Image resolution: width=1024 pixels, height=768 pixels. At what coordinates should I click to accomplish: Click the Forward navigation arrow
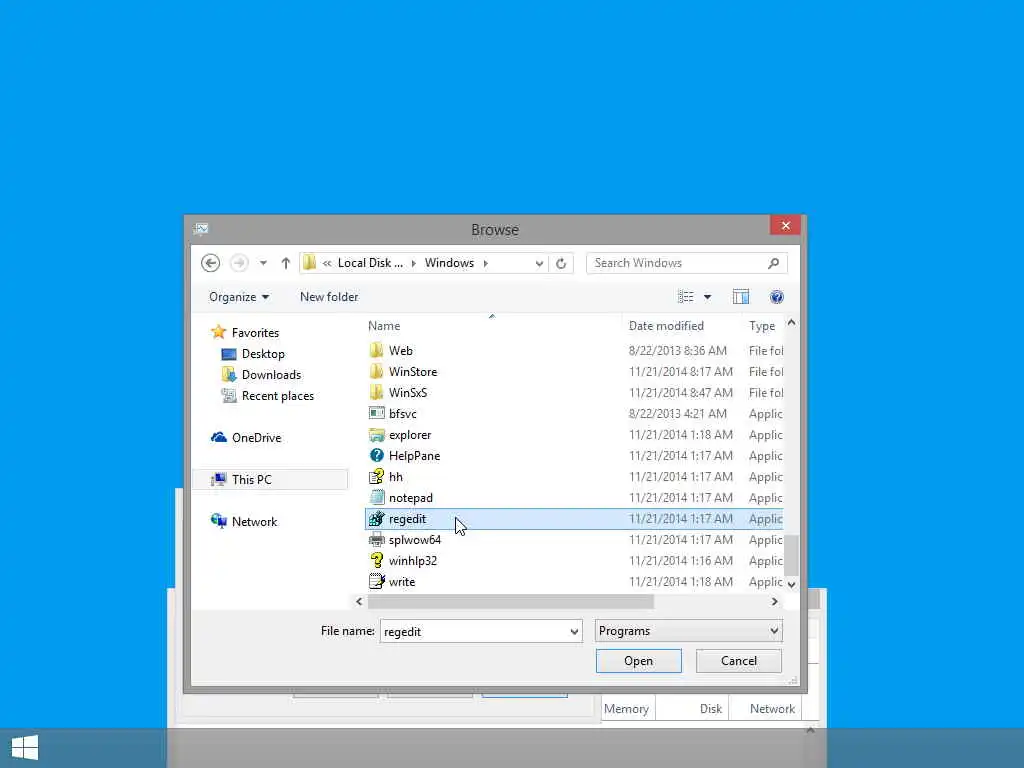click(240, 263)
